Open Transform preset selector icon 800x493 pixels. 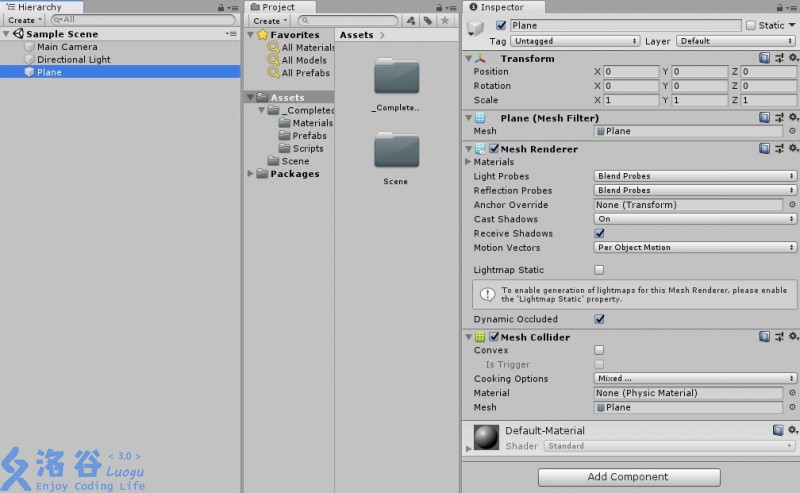pos(779,58)
